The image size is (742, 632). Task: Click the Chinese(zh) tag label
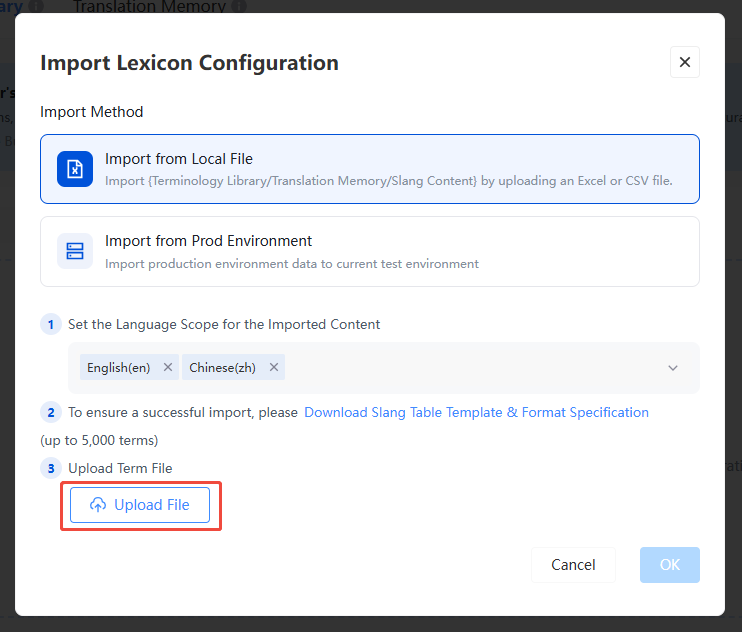pyautogui.click(x=222, y=368)
